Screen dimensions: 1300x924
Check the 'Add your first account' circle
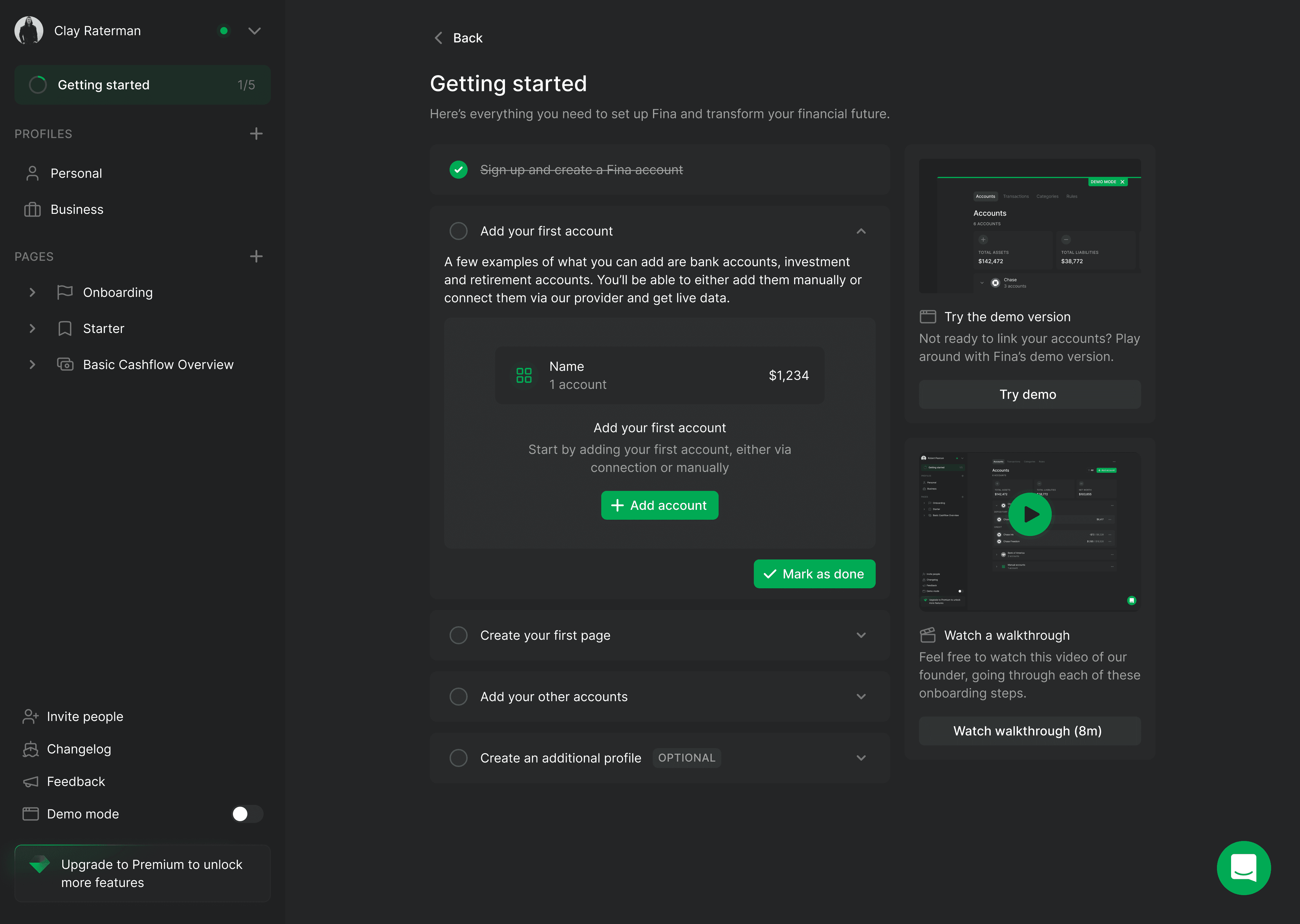coord(458,231)
